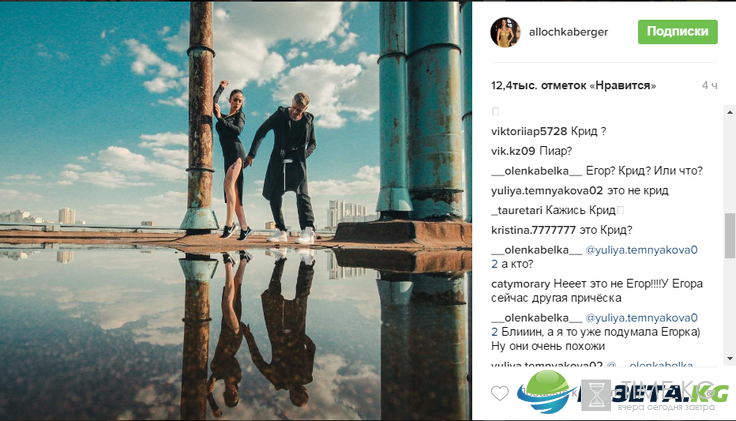Open vik.kz09 commenter profile
736x421 pixels.
513,151
